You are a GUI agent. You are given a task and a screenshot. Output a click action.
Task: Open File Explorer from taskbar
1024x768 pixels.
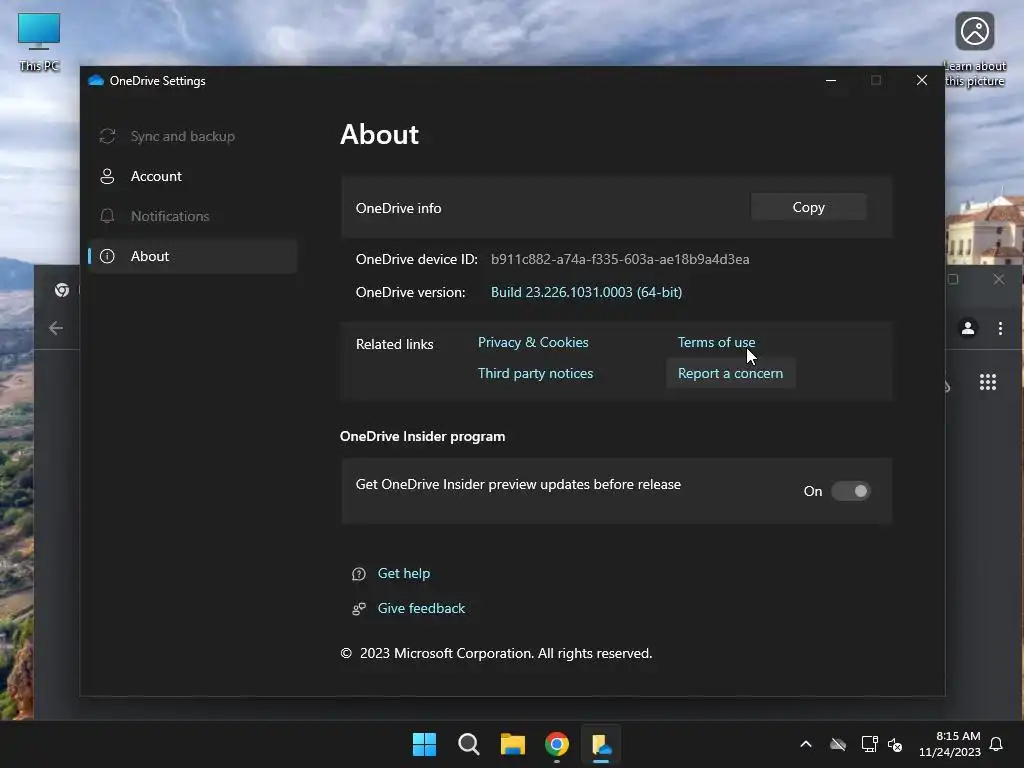[513, 744]
